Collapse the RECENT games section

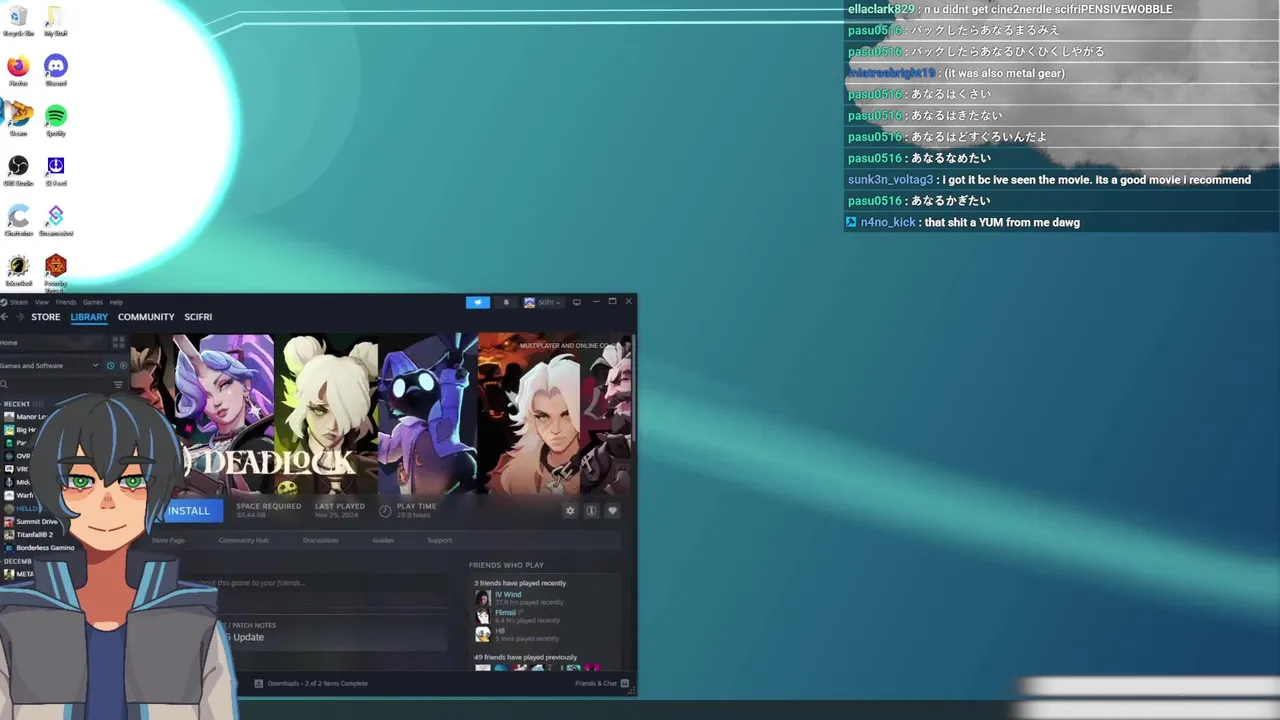coord(20,404)
